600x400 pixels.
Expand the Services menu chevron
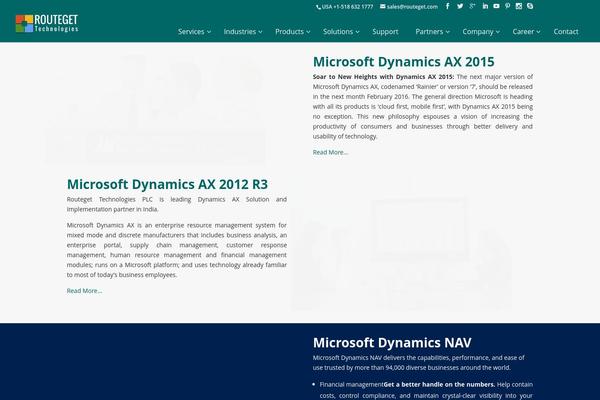point(209,32)
